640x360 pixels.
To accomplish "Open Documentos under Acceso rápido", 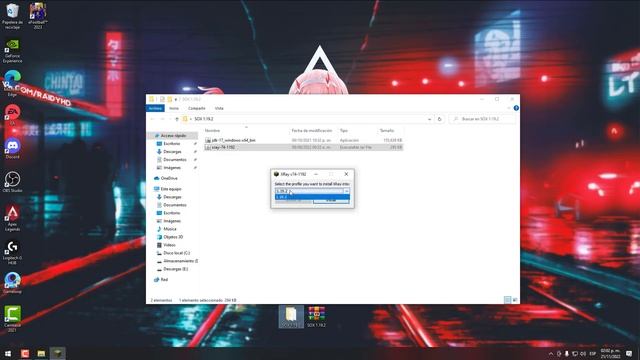I will (x=175, y=160).
